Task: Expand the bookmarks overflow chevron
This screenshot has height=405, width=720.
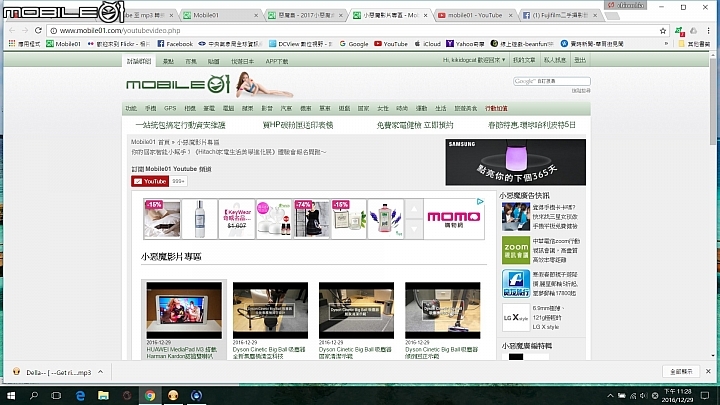Action: 666,44
